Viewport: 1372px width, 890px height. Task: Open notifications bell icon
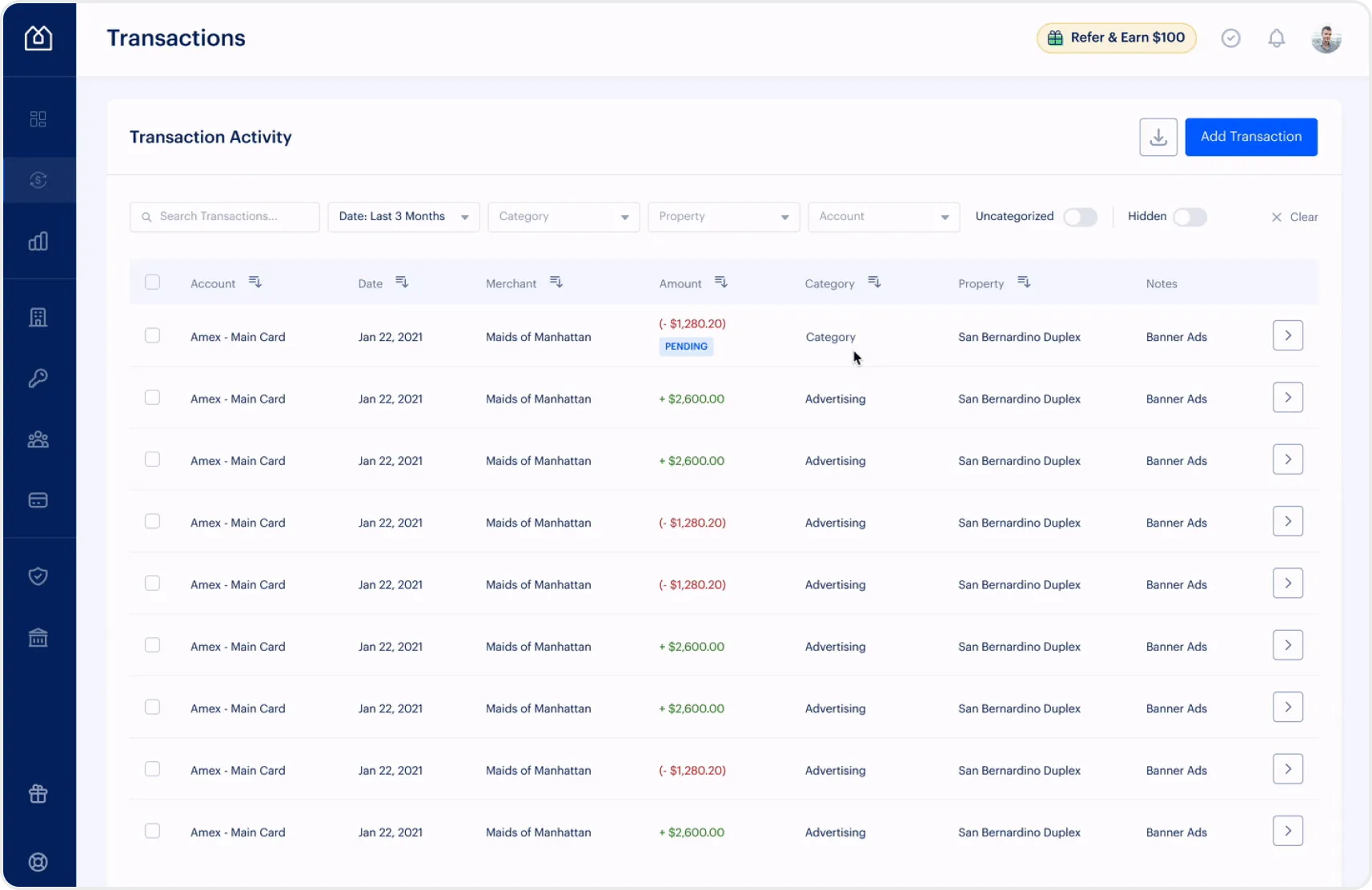(x=1277, y=38)
